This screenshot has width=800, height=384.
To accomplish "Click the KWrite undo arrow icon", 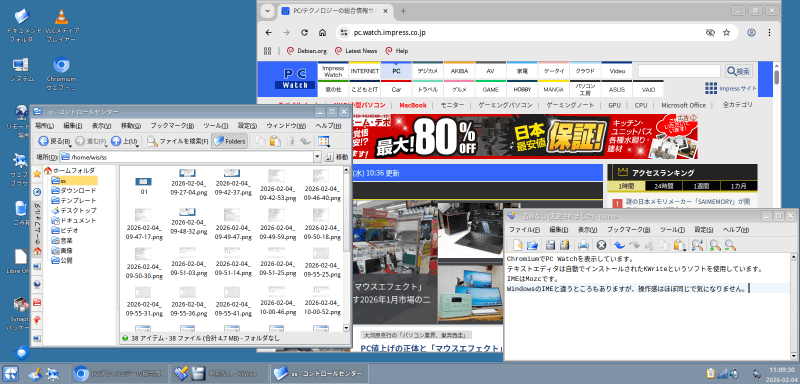I will pos(619,245).
